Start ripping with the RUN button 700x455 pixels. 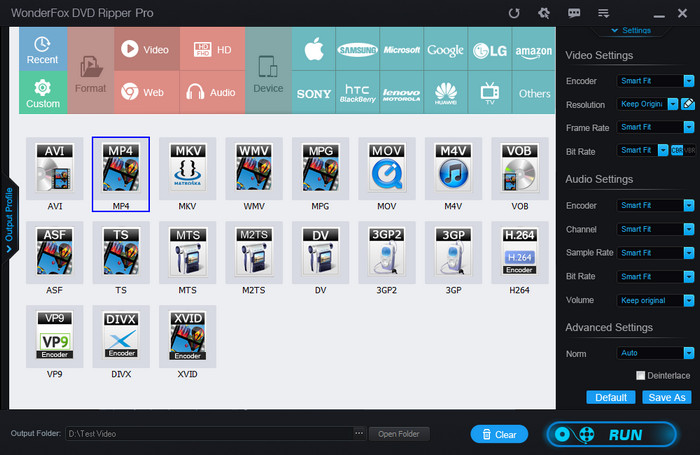point(612,434)
